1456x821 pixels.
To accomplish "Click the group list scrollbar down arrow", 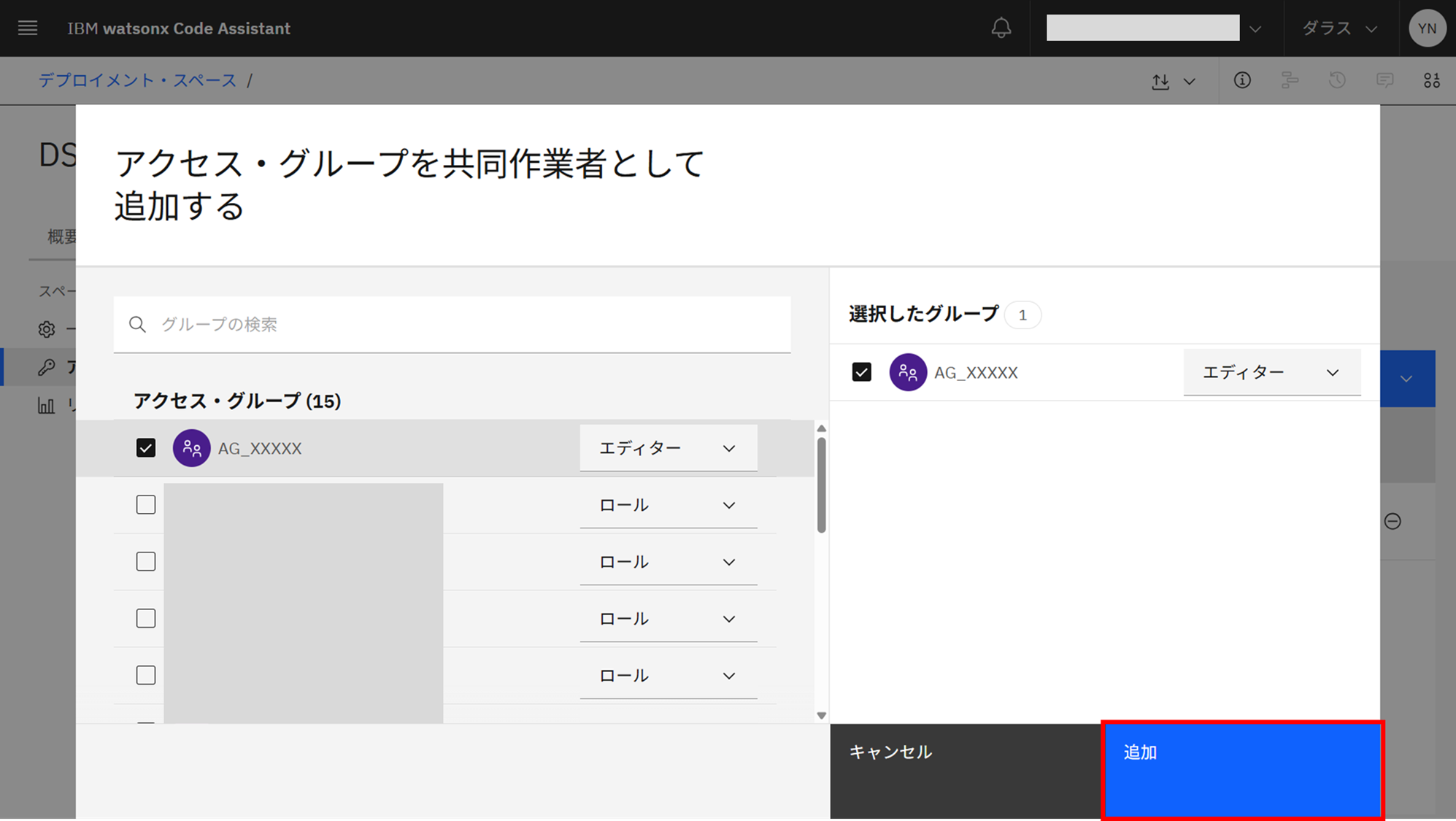I will click(x=821, y=715).
